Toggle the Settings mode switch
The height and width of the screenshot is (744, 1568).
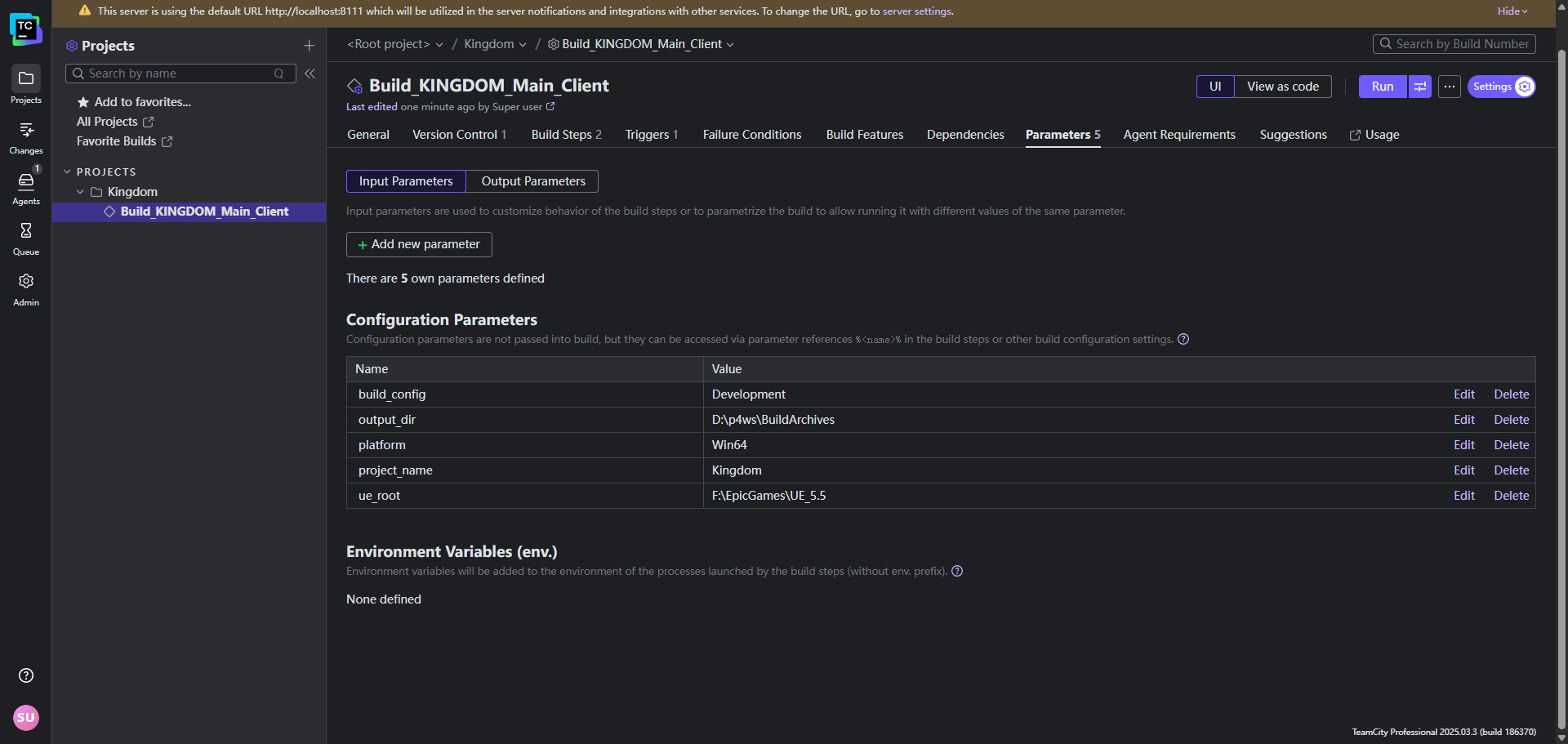pyautogui.click(x=1501, y=87)
